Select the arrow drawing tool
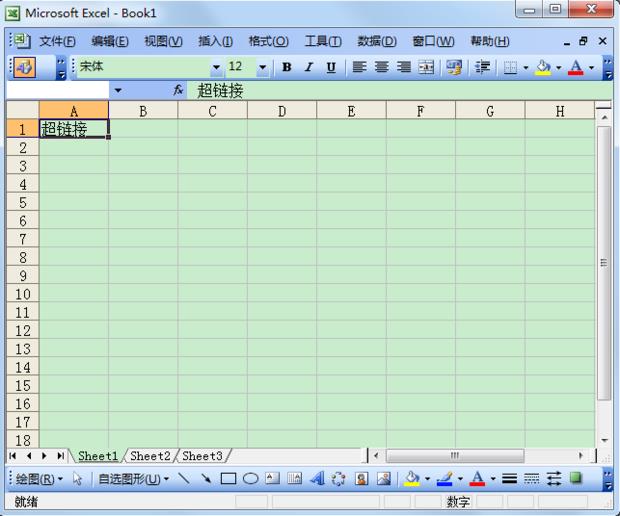This screenshot has height=516, width=620. click(x=206, y=479)
